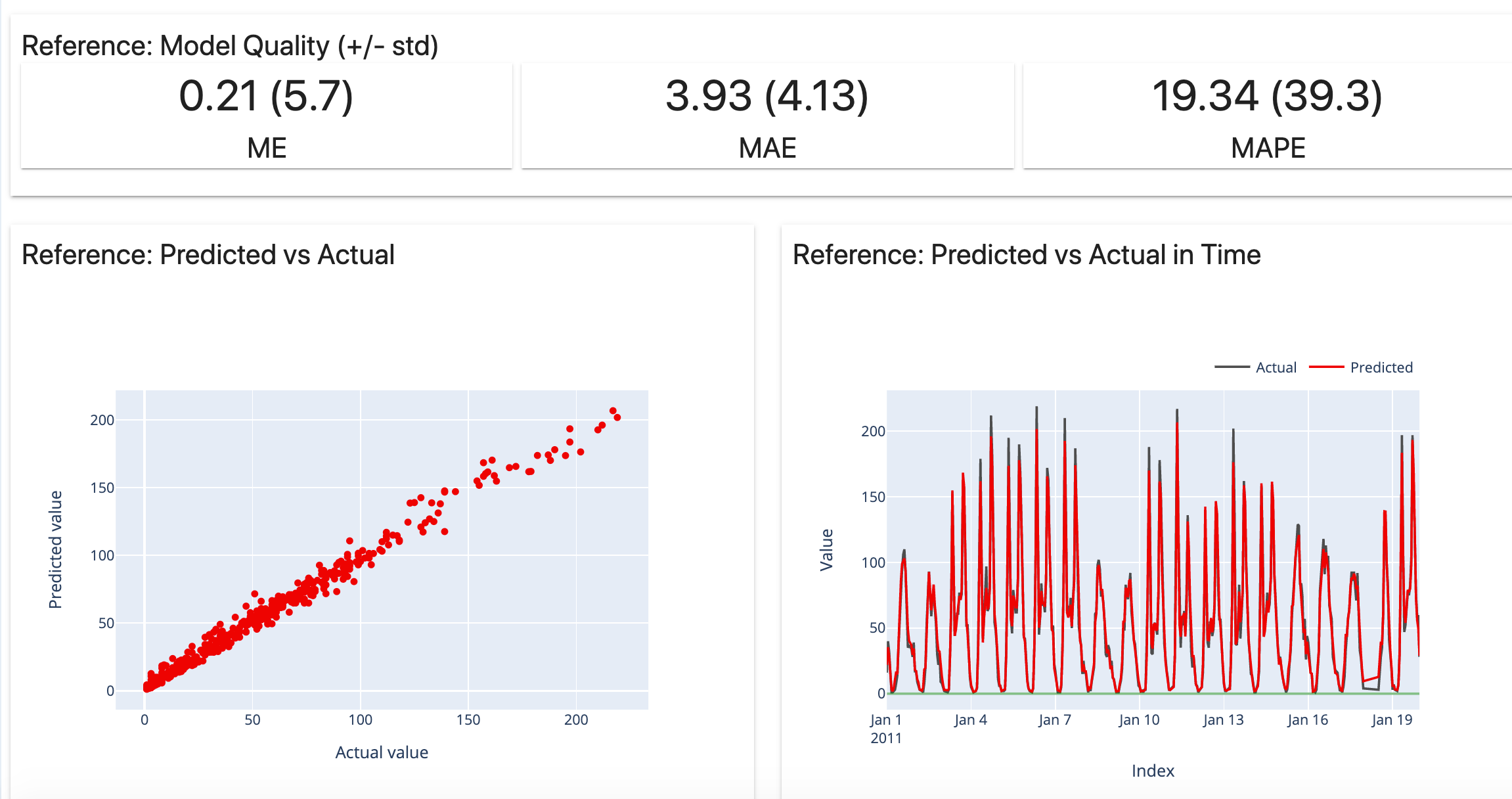
Task: Click the Jan 13 tick label
Action: (1223, 720)
